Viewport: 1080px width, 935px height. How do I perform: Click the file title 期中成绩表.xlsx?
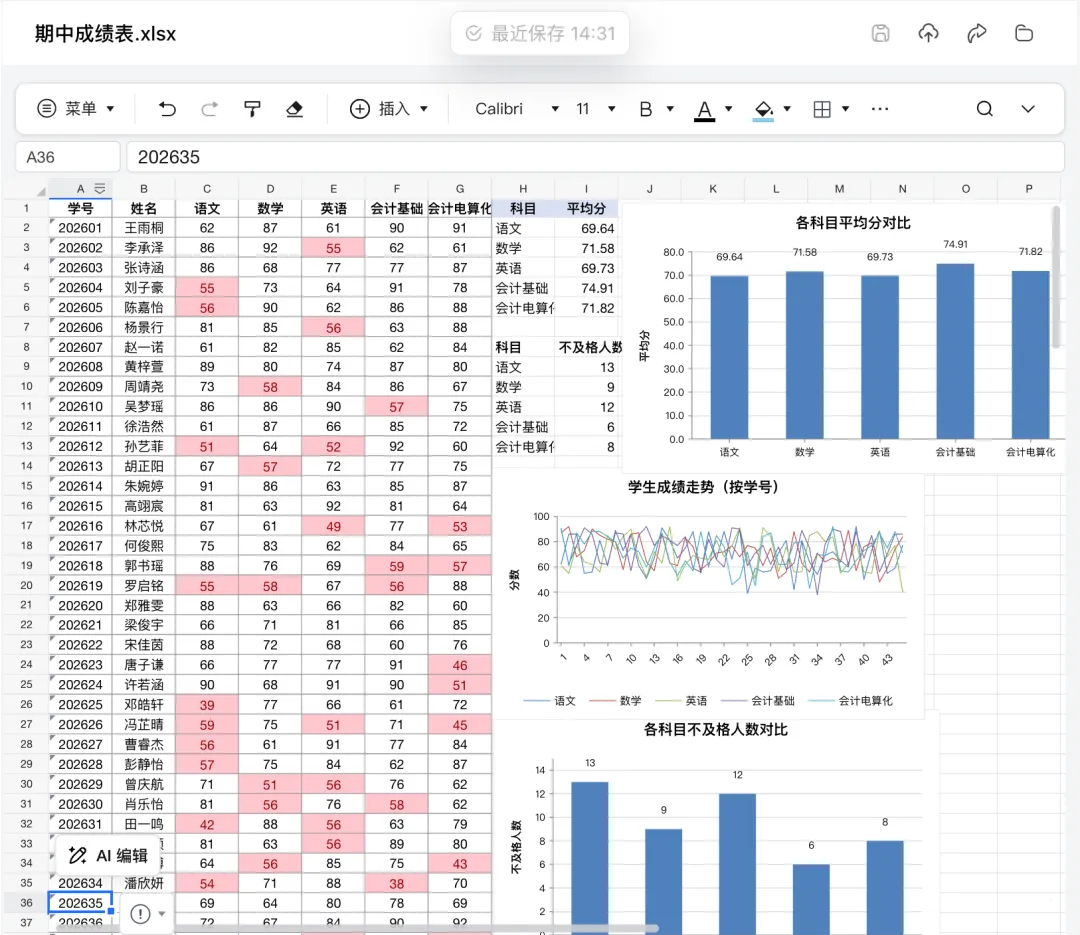point(105,34)
